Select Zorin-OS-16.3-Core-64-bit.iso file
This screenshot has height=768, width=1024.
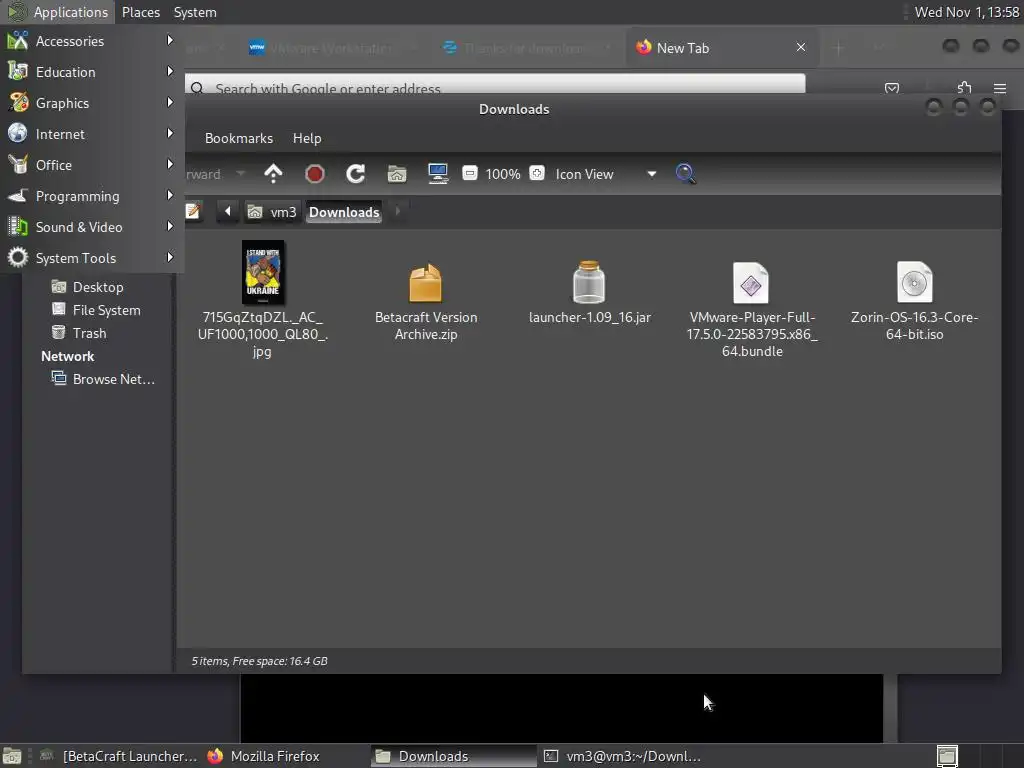tap(914, 302)
